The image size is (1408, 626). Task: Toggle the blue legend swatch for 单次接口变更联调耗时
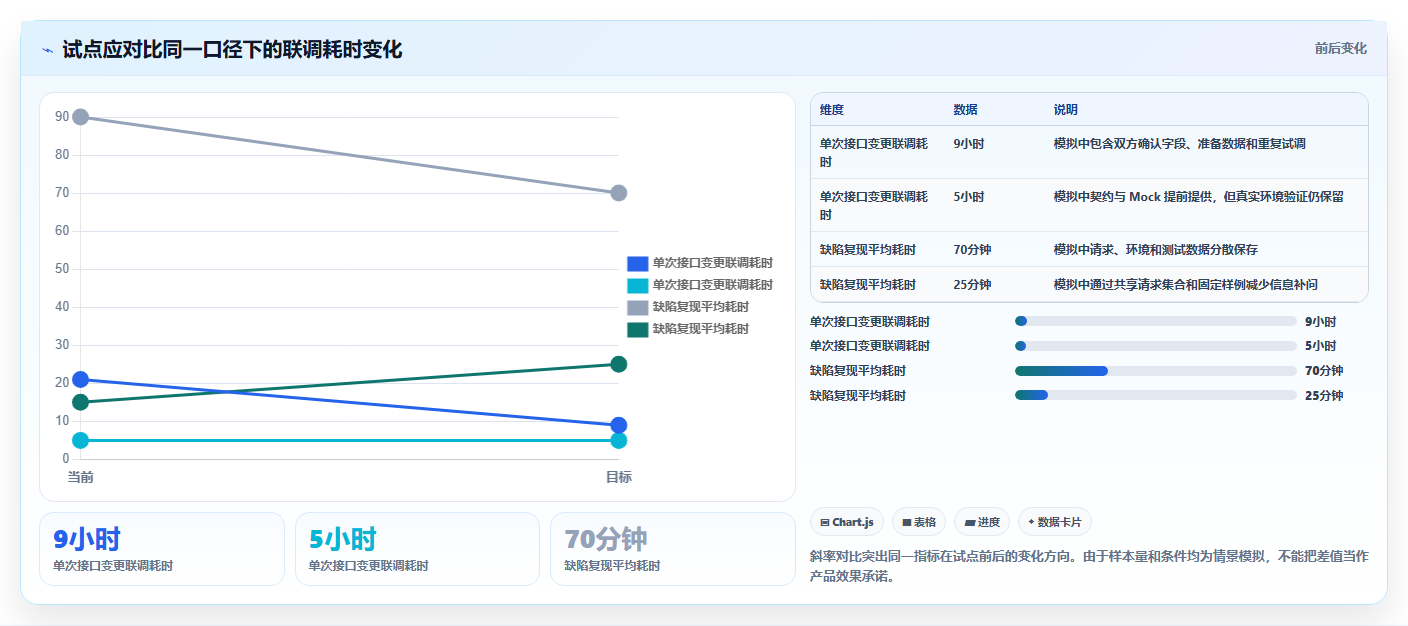click(x=638, y=263)
